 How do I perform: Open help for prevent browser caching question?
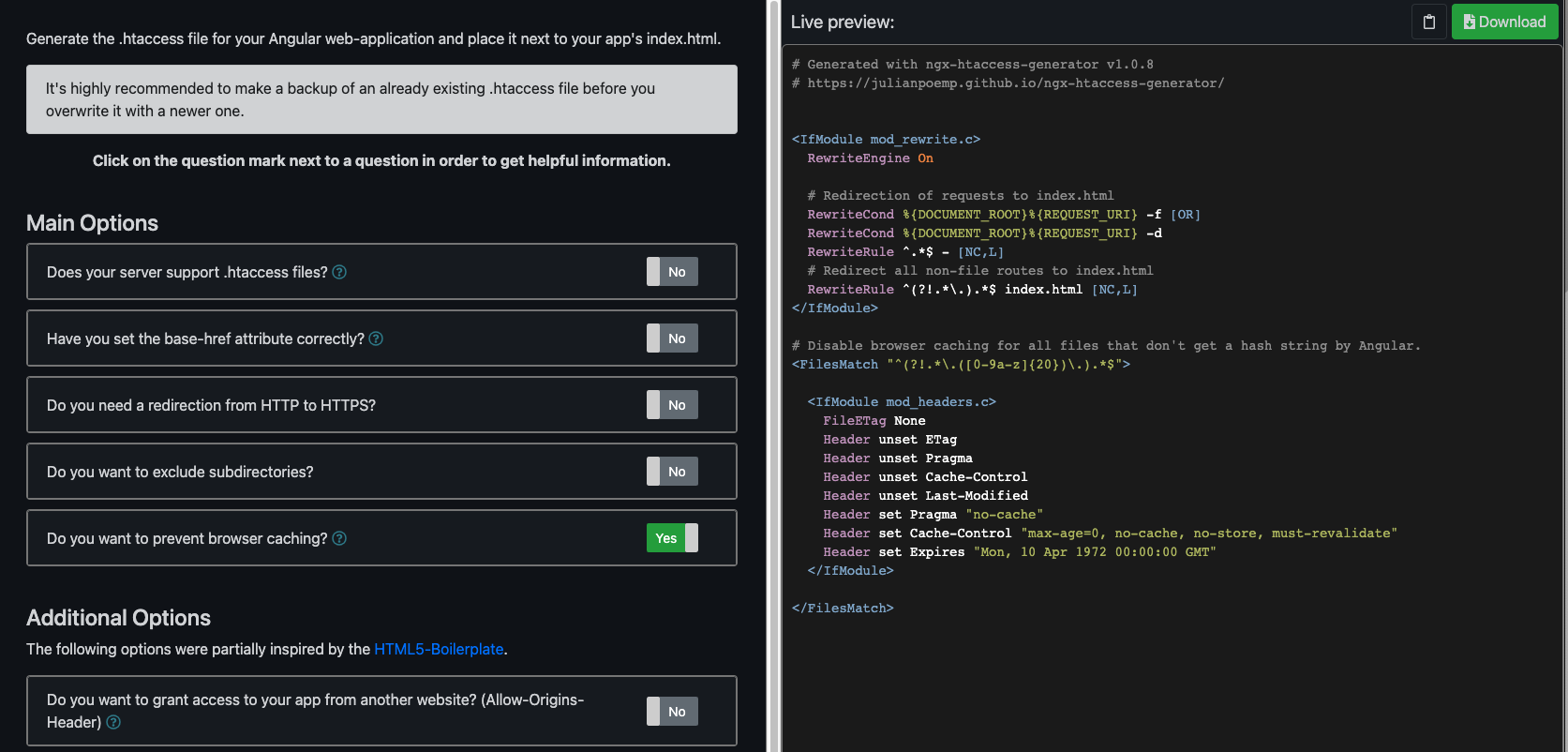coord(339,538)
